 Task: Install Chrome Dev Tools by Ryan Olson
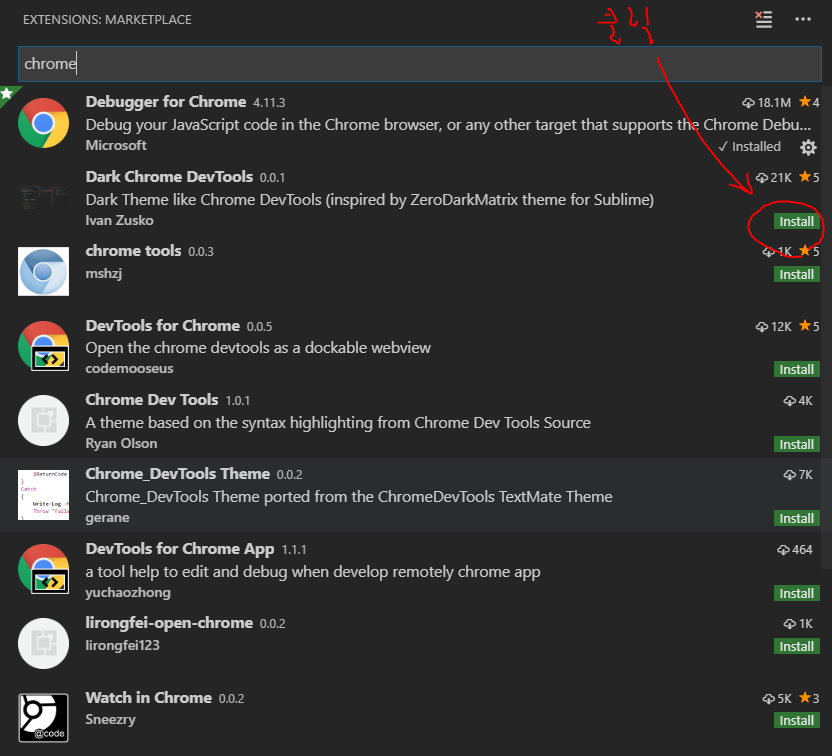[x=796, y=444]
